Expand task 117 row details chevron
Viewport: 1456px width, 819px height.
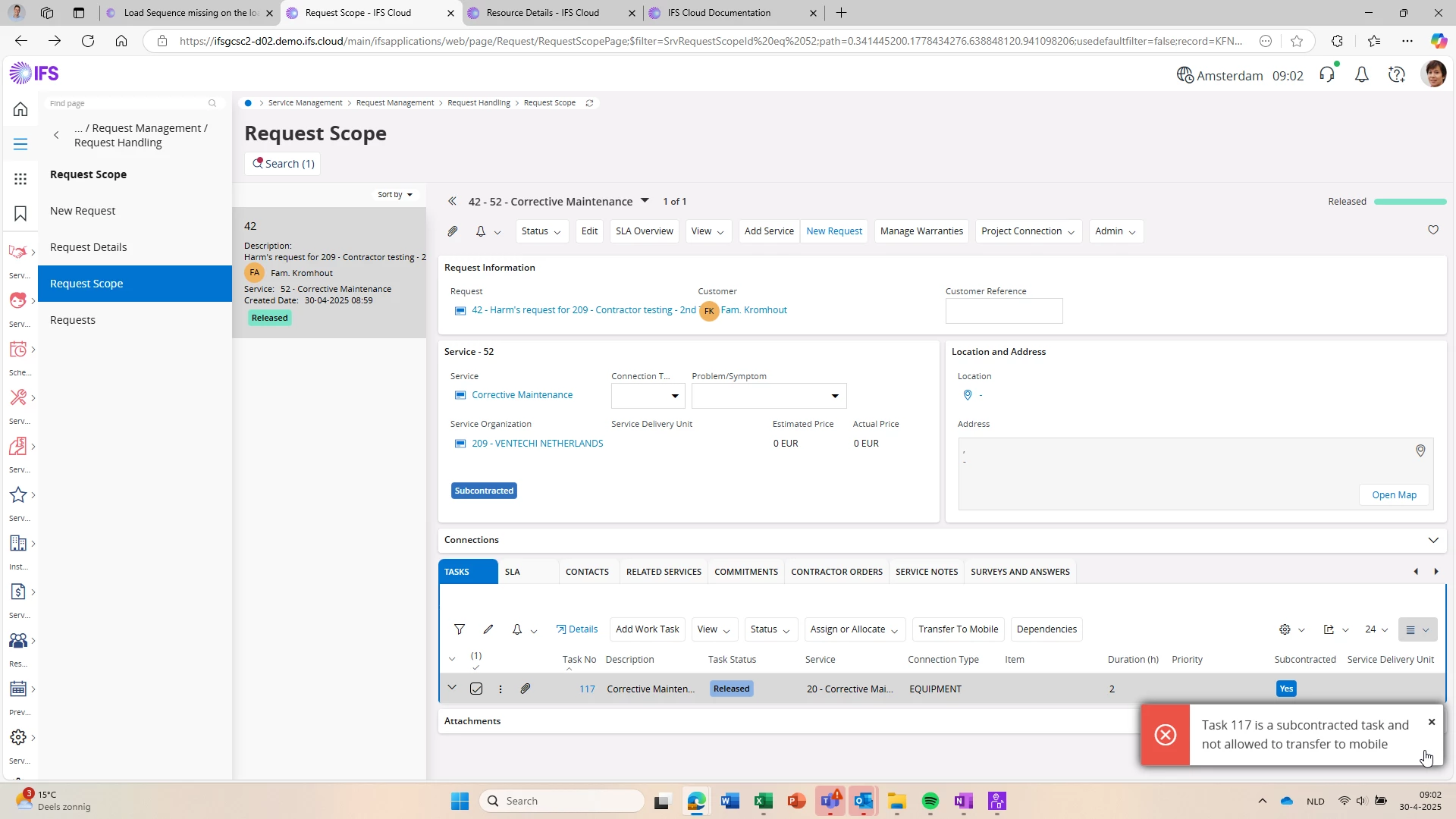click(452, 688)
